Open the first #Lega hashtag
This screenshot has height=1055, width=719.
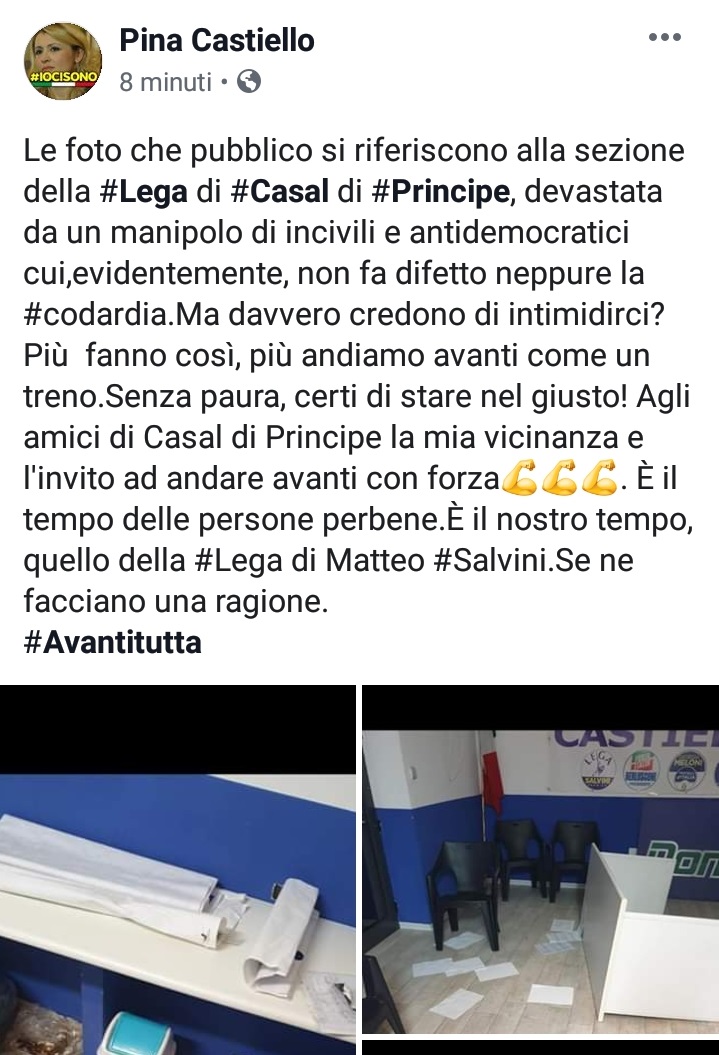(x=144, y=192)
